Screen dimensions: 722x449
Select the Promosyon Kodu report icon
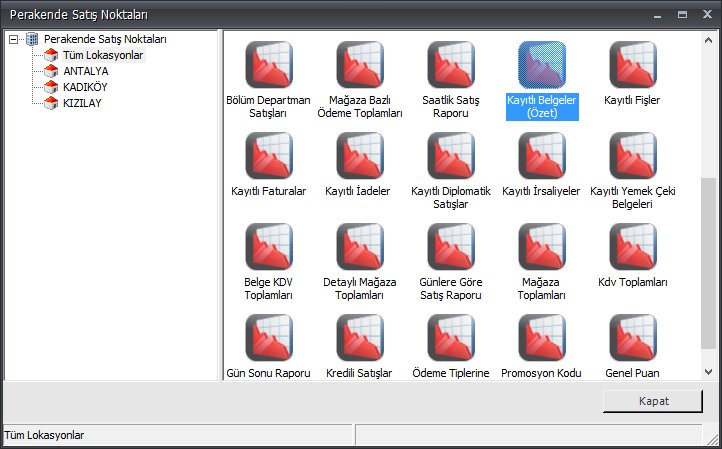click(542, 338)
